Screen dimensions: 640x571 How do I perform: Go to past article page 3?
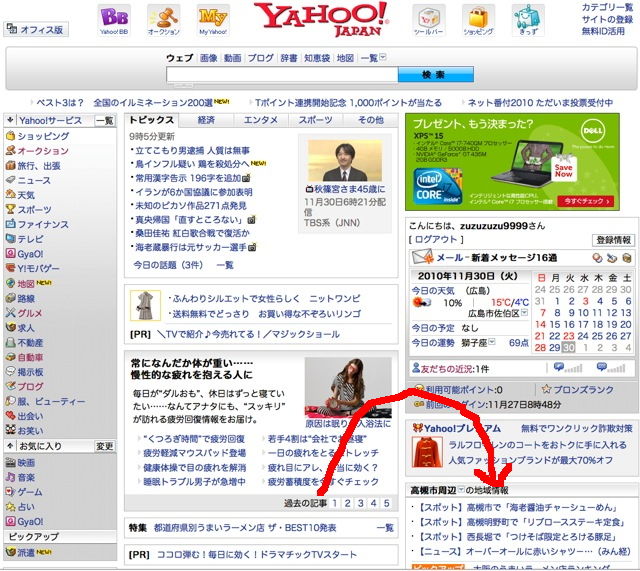click(360, 503)
